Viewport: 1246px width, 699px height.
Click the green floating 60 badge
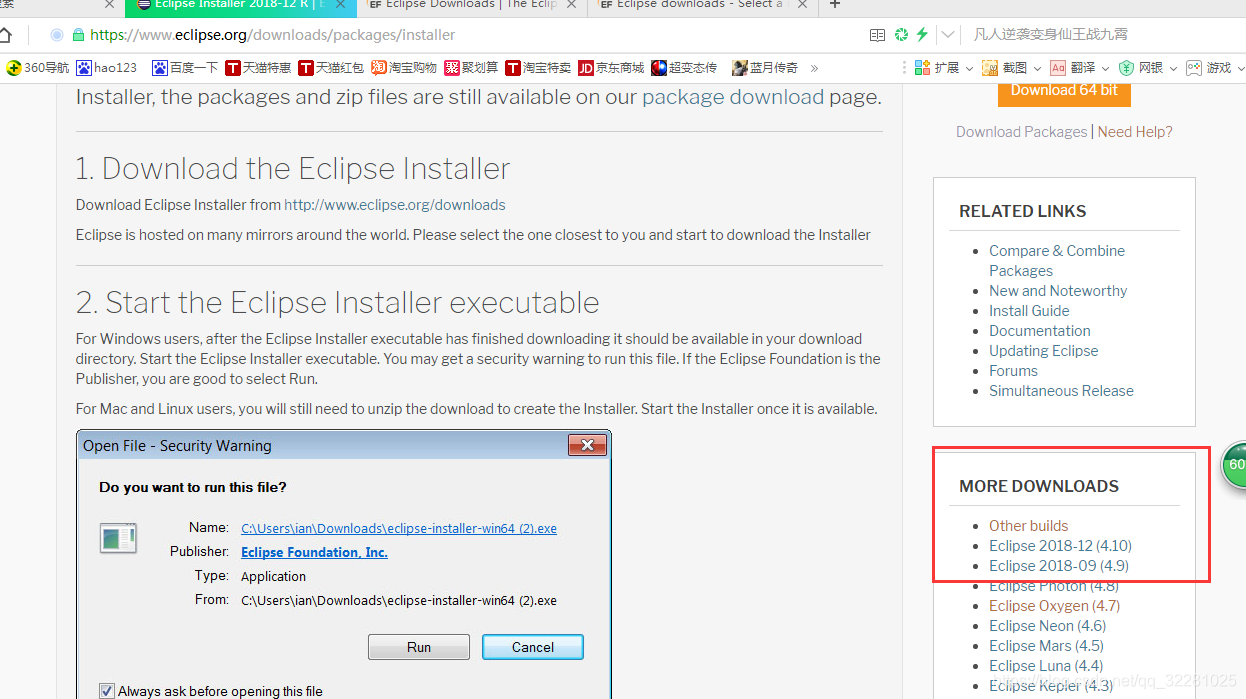coord(1235,465)
